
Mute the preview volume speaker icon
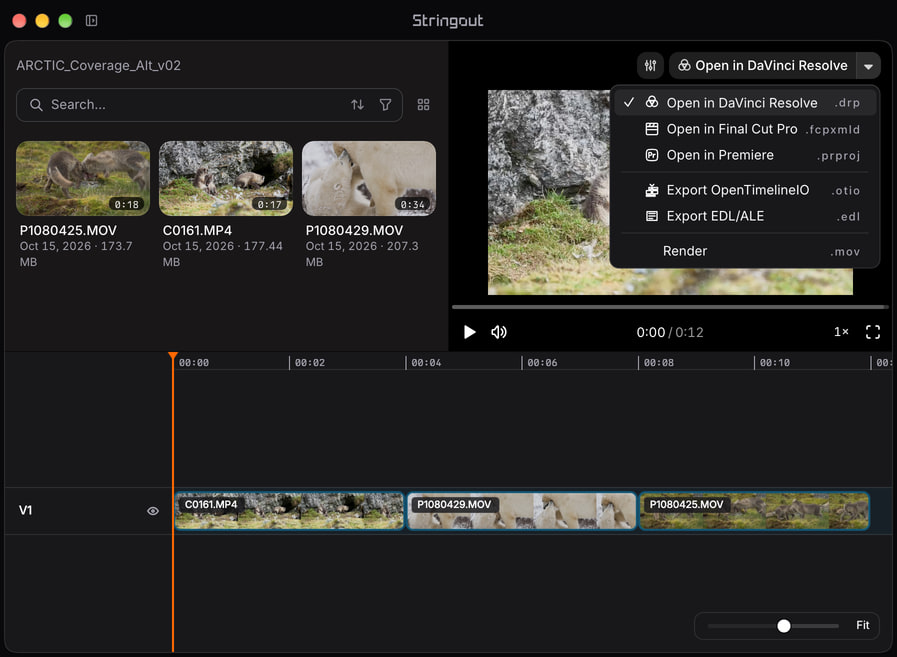point(499,332)
